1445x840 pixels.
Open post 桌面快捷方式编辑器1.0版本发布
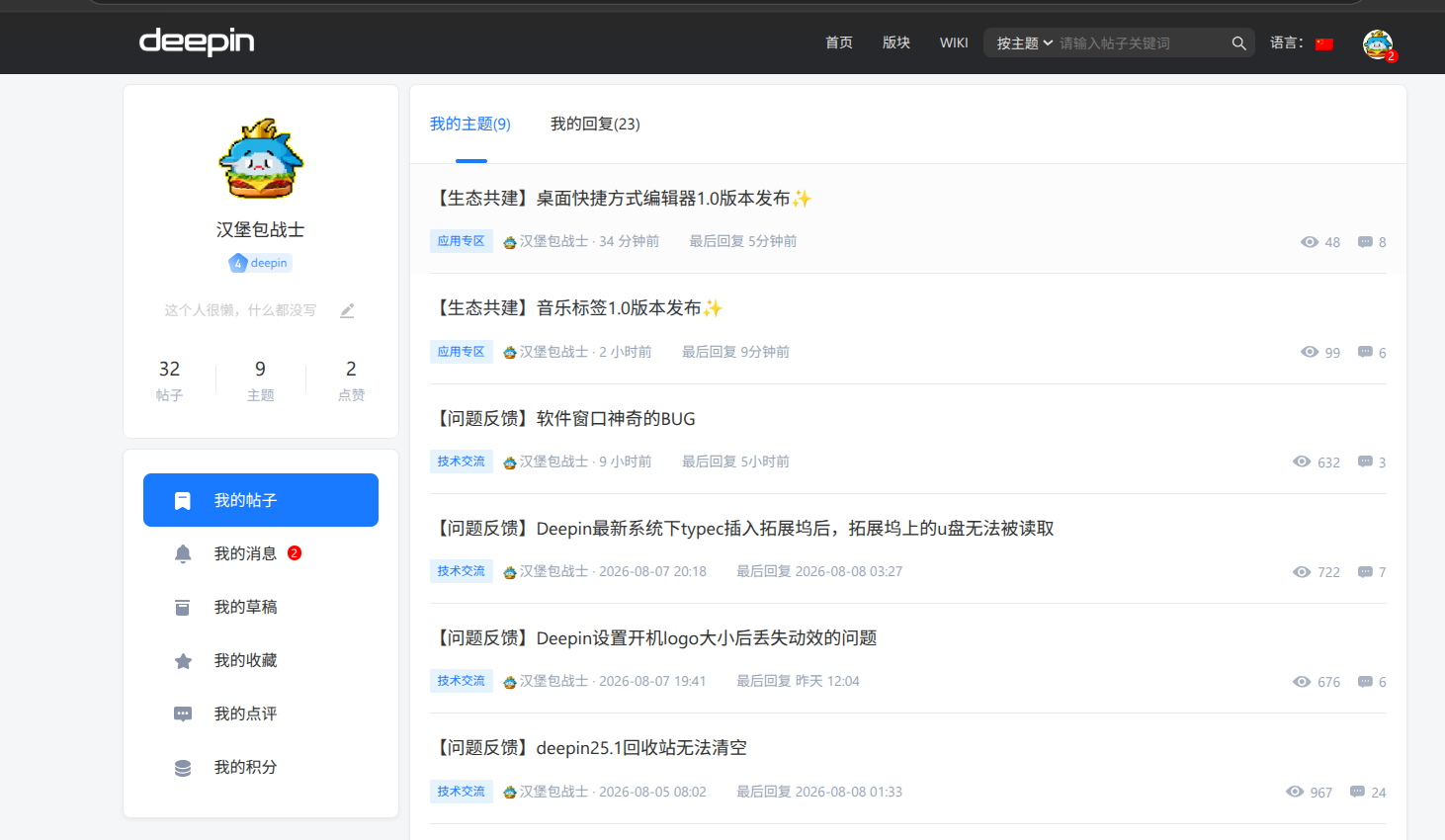pyautogui.click(x=622, y=199)
